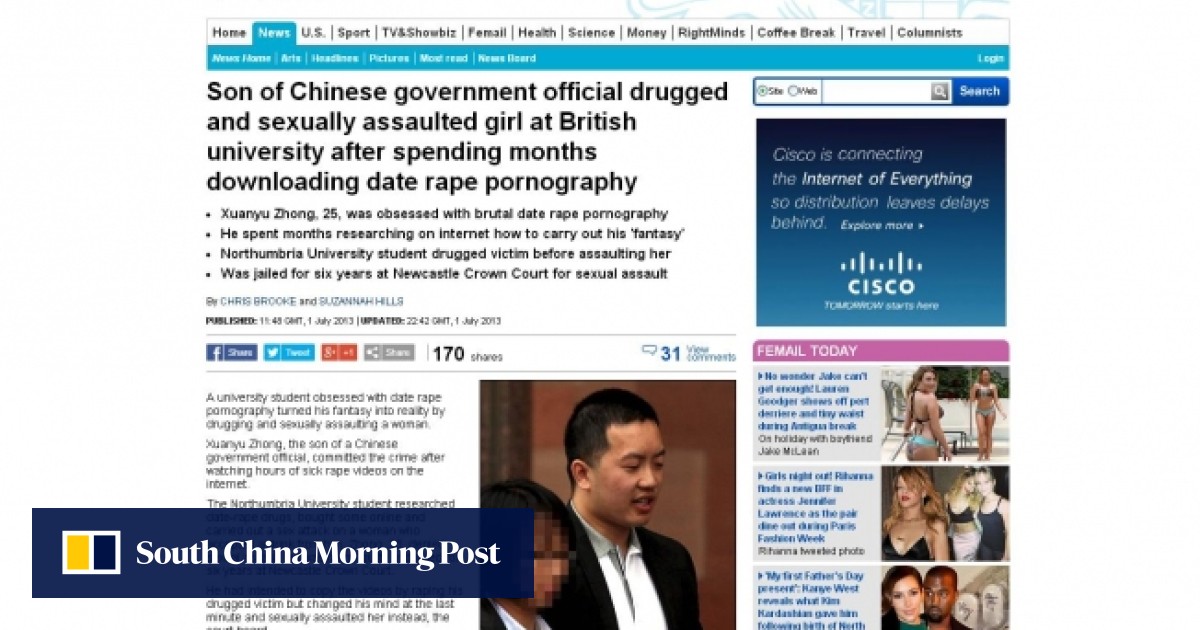The height and width of the screenshot is (630, 1200).
Task: Click the Cisco logo in advertisement
Action: point(881,274)
